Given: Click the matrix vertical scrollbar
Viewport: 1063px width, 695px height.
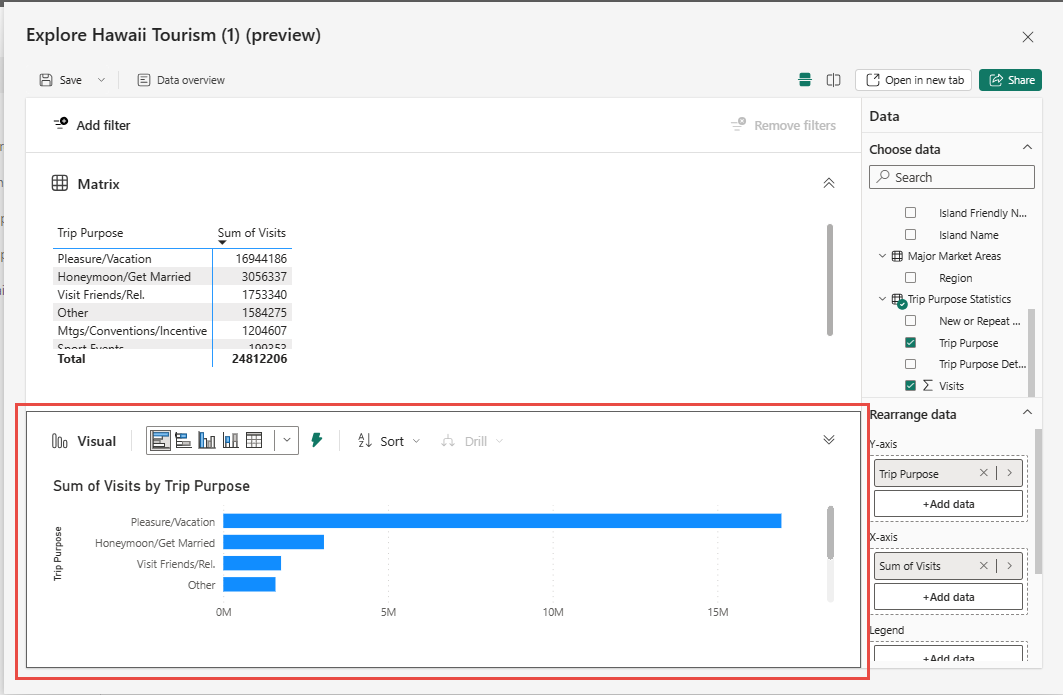Looking at the screenshot, I should 830,279.
